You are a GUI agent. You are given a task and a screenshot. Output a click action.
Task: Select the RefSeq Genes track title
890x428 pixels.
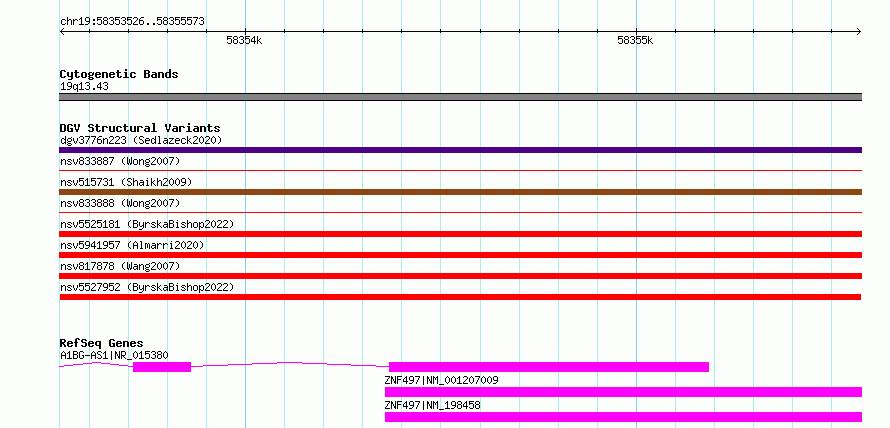[x=101, y=343]
